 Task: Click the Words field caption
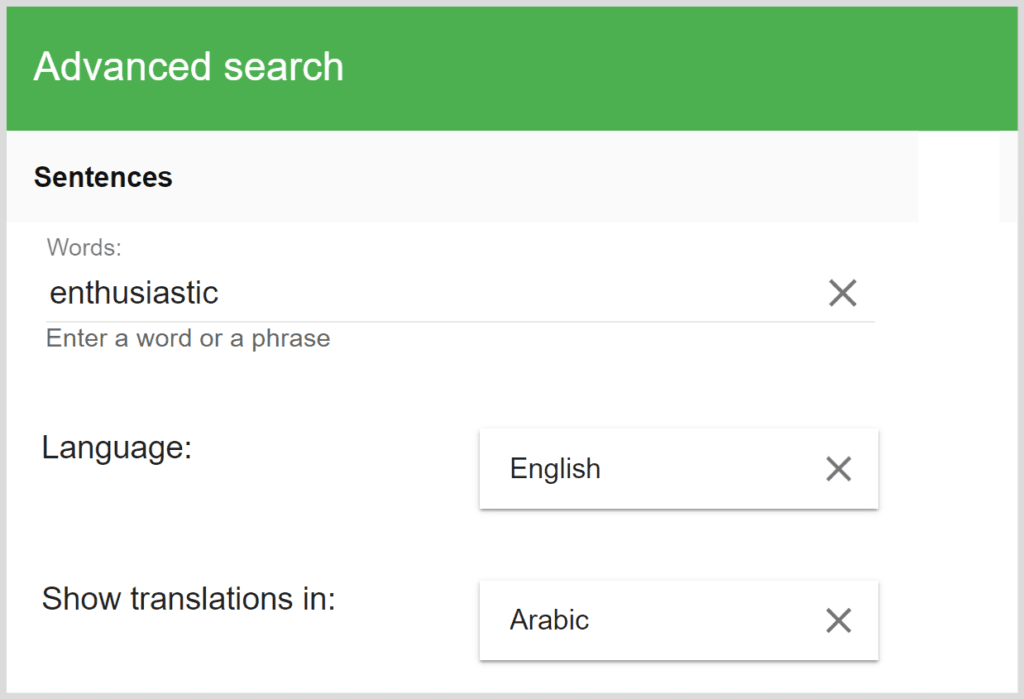pos(73,247)
